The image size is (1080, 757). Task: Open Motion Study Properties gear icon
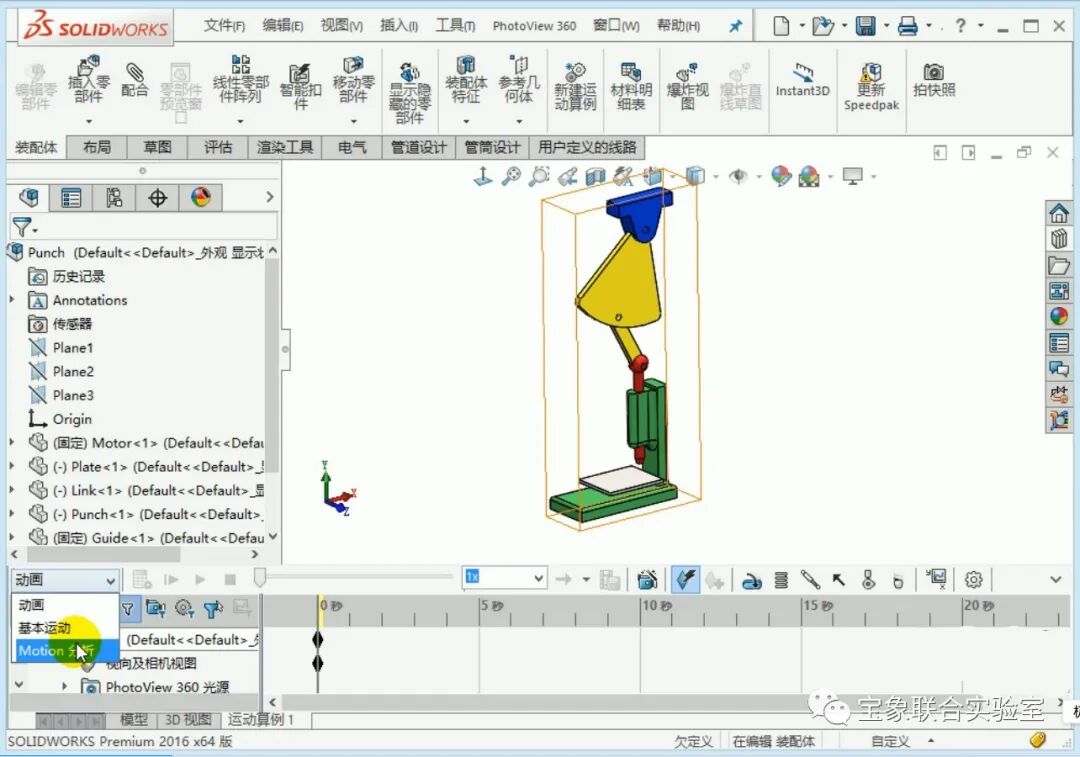[x=973, y=580]
